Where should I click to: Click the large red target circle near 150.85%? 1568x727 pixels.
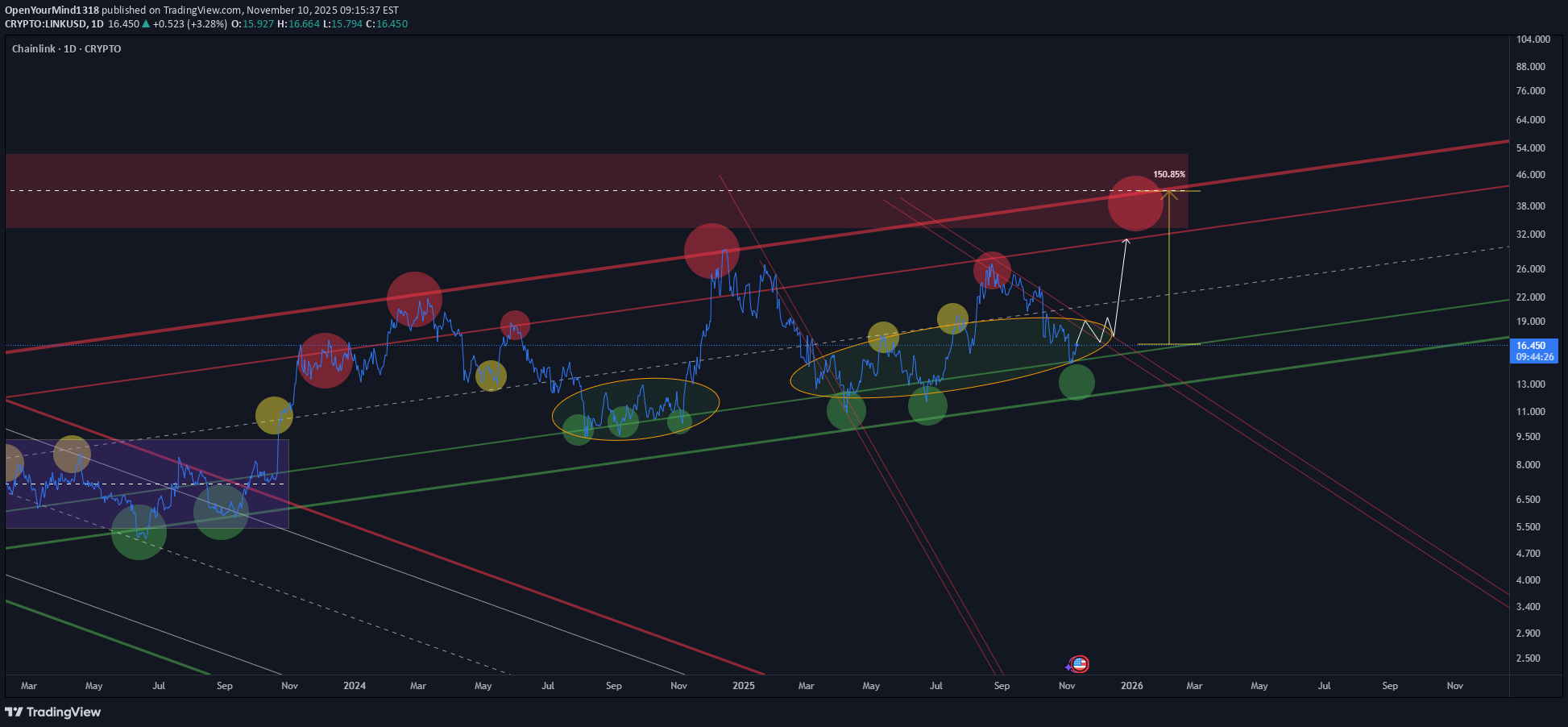tap(1135, 203)
